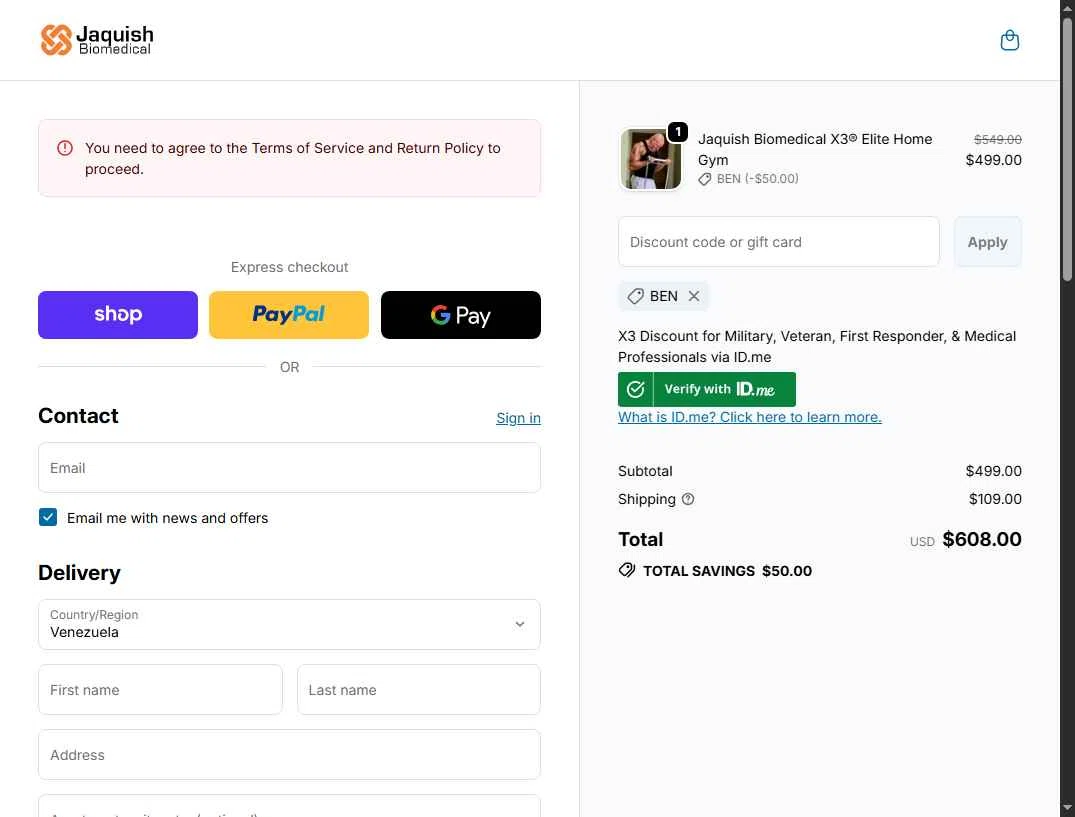
Task: Click the Shipping help question mark icon
Action: tap(688, 499)
